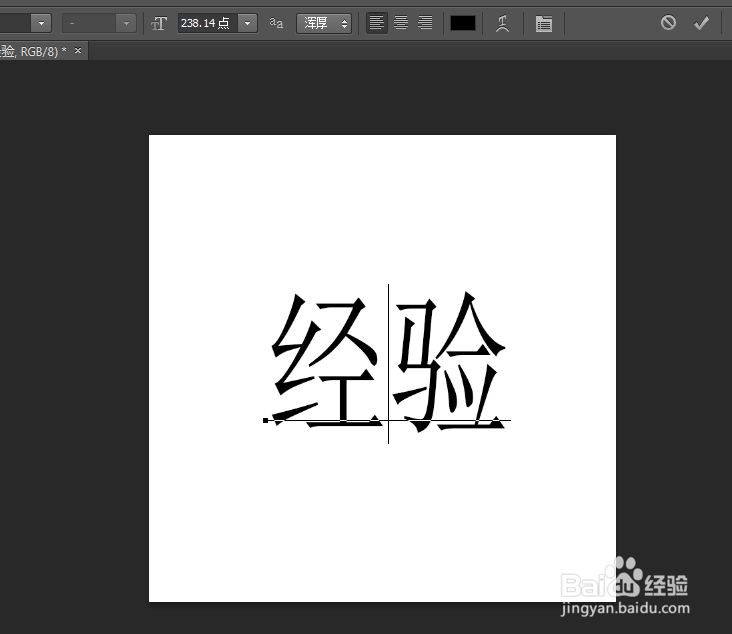Toggle the Character and Paragraph panels

click(543, 23)
